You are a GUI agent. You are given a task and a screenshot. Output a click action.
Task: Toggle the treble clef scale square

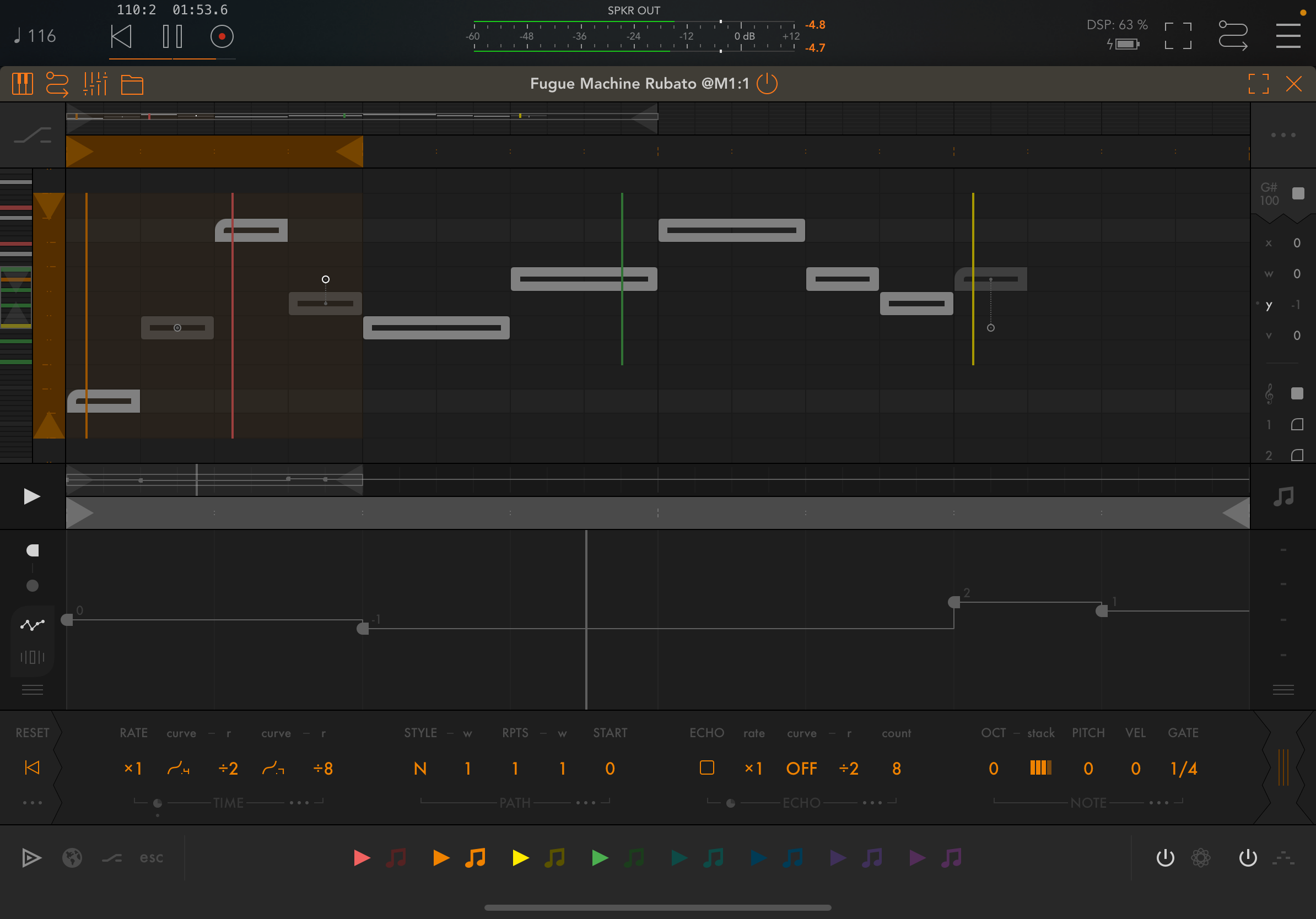pyautogui.click(x=1297, y=393)
